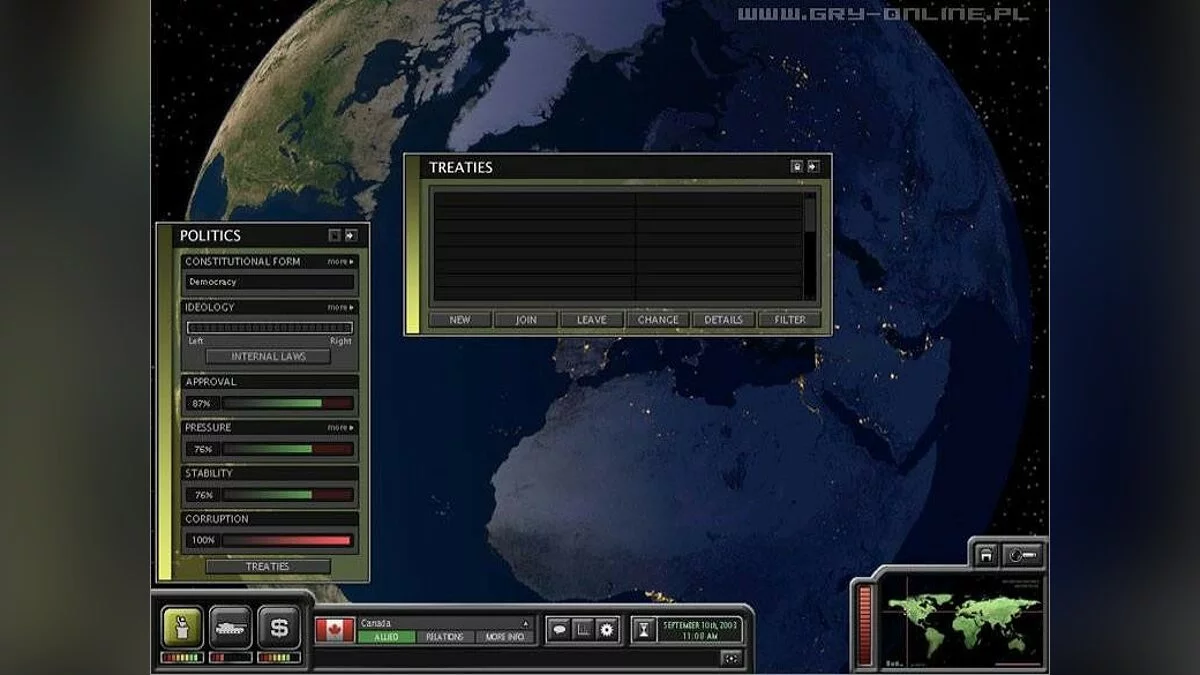Click the 100% corruption value
Image resolution: width=1200 pixels, height=675 pixels.
tap(201, 541)
